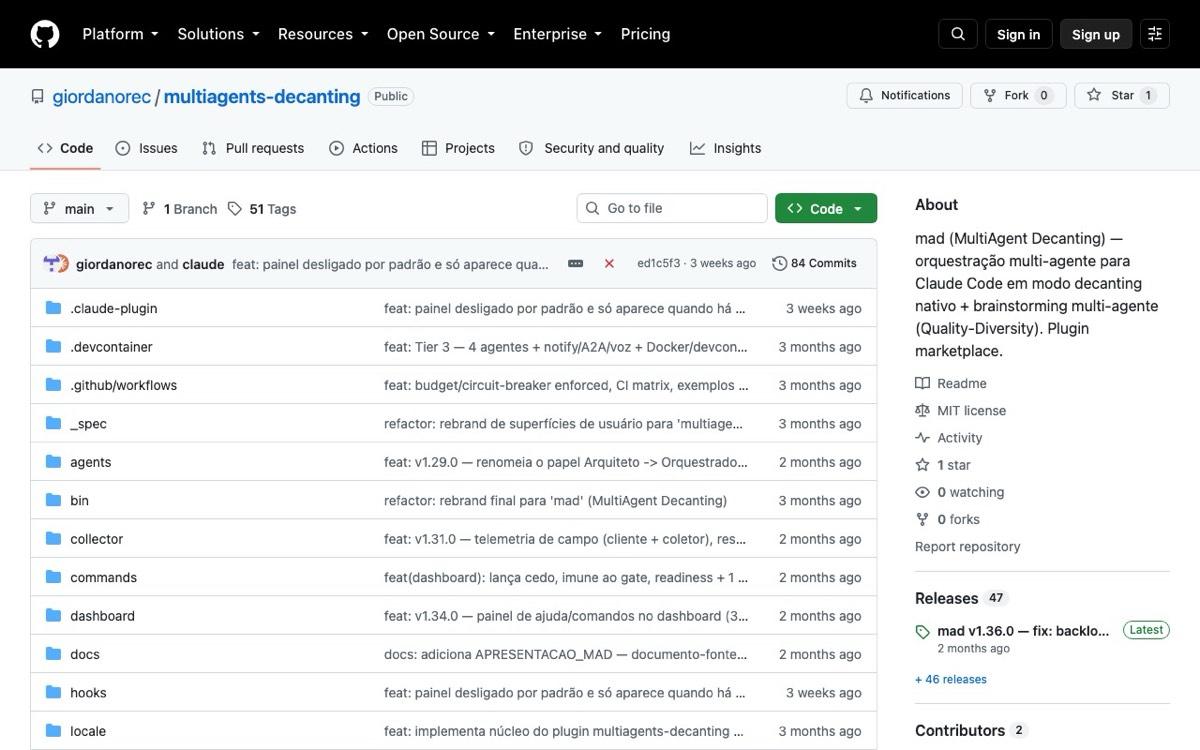Click the Sign up button
Screen dimensions: 1200x750
point(1095,34)
